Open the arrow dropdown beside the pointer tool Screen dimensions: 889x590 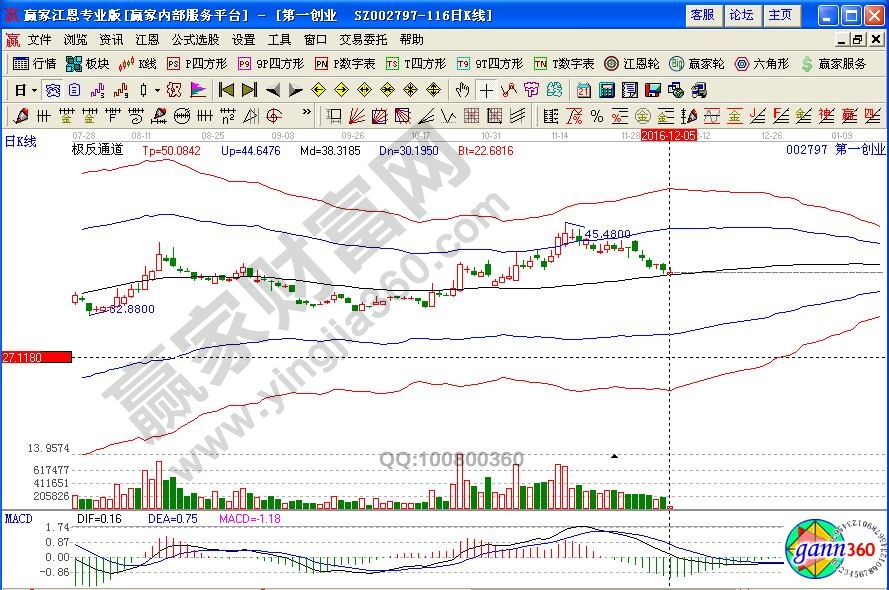pos(157,90)
